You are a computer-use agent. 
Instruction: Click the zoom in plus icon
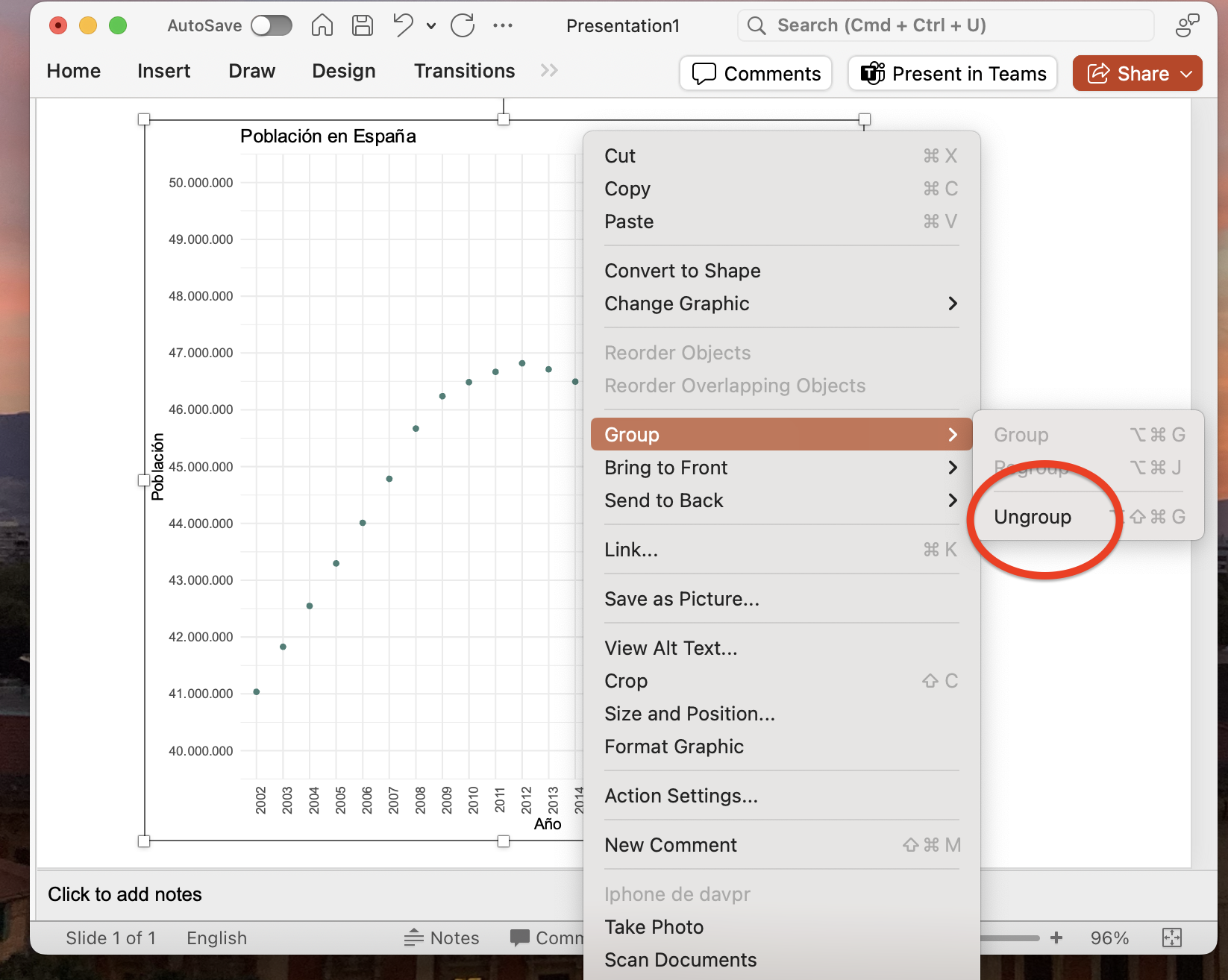[x=1056, y=937]
